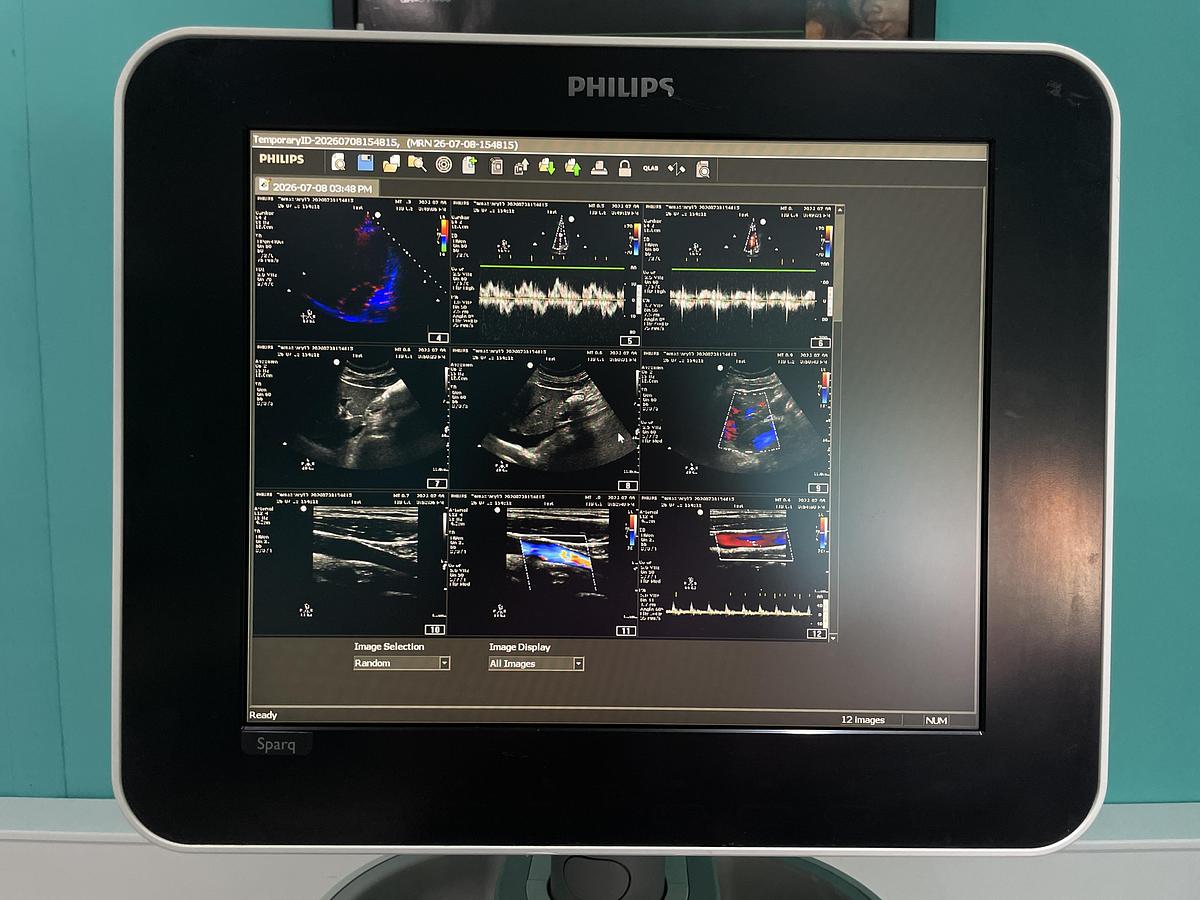The image size is (1200, 900).
Task: Select thumbnail 11 vascular color flow image
Action: click(x=545, y=565)
